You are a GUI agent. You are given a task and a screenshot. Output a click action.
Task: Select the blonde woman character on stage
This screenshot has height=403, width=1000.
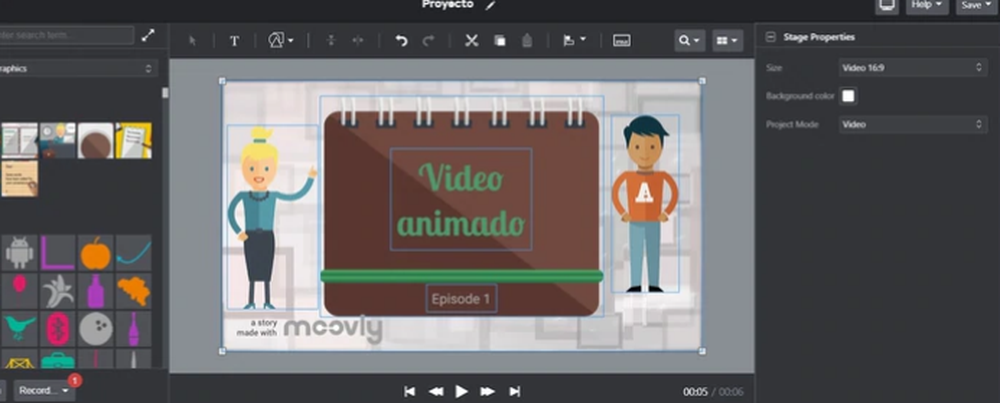272,217
